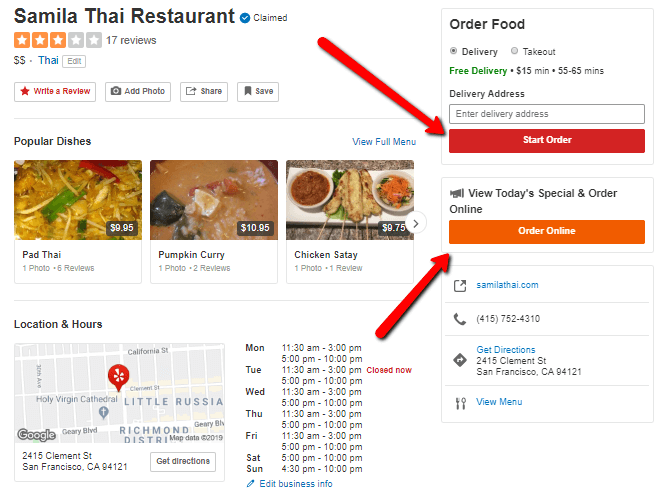The image size is (668, 491).
Task: Click the fork and knife menu icon
Action: point(460,403)
